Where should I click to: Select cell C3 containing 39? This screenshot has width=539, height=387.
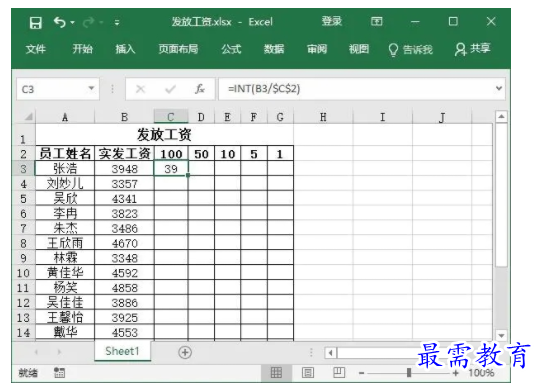point(171,169)
